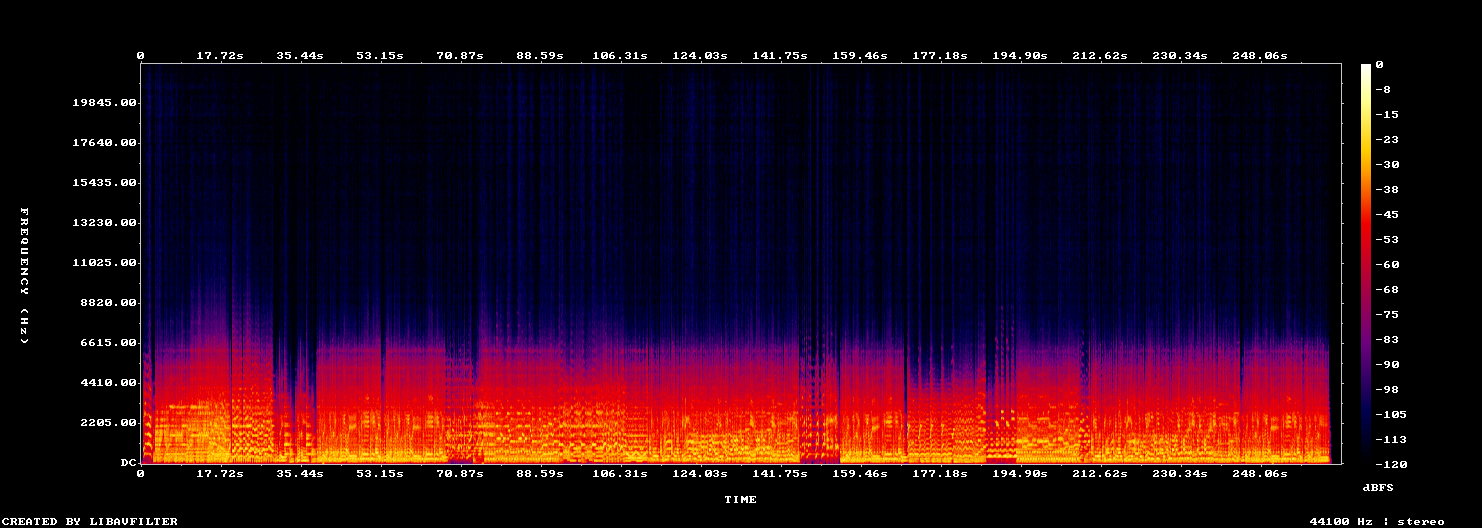Click the DC frequency axis label
The height and width of the screenshot is (528, 1482).
pos(128,463)
